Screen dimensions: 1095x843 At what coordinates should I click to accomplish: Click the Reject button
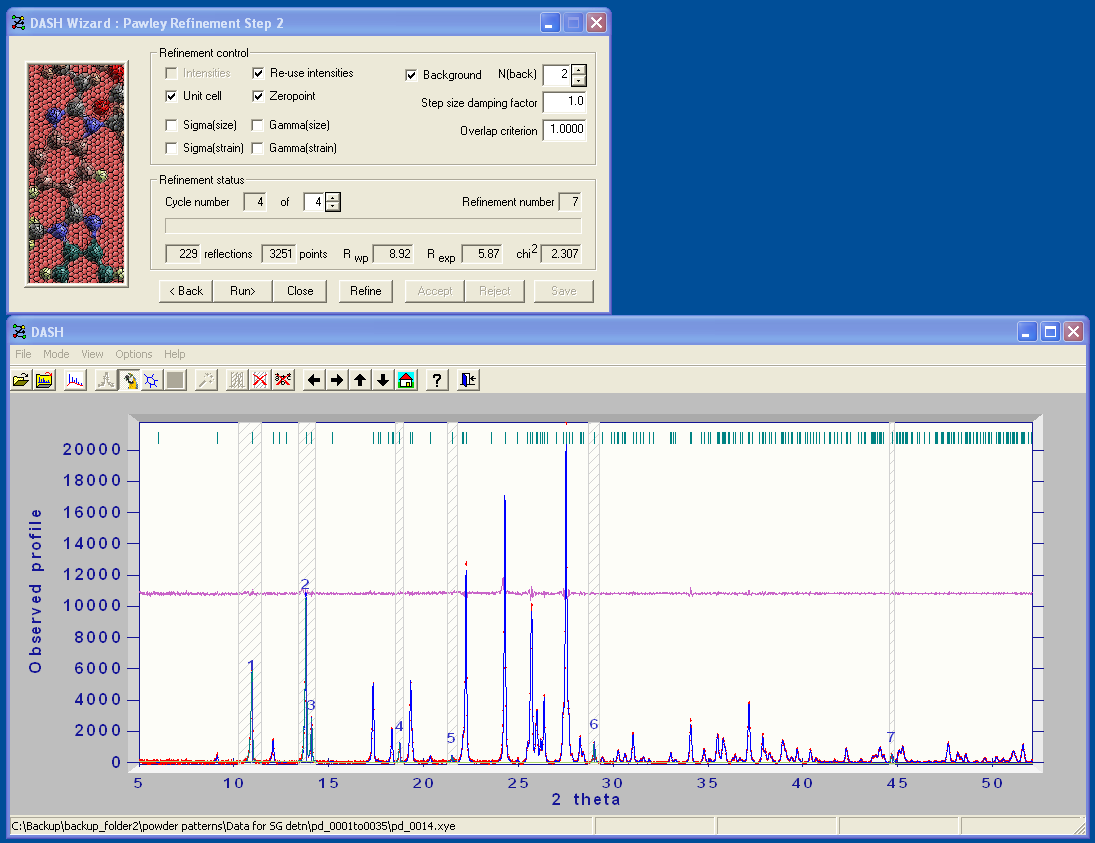coord(494,291)
